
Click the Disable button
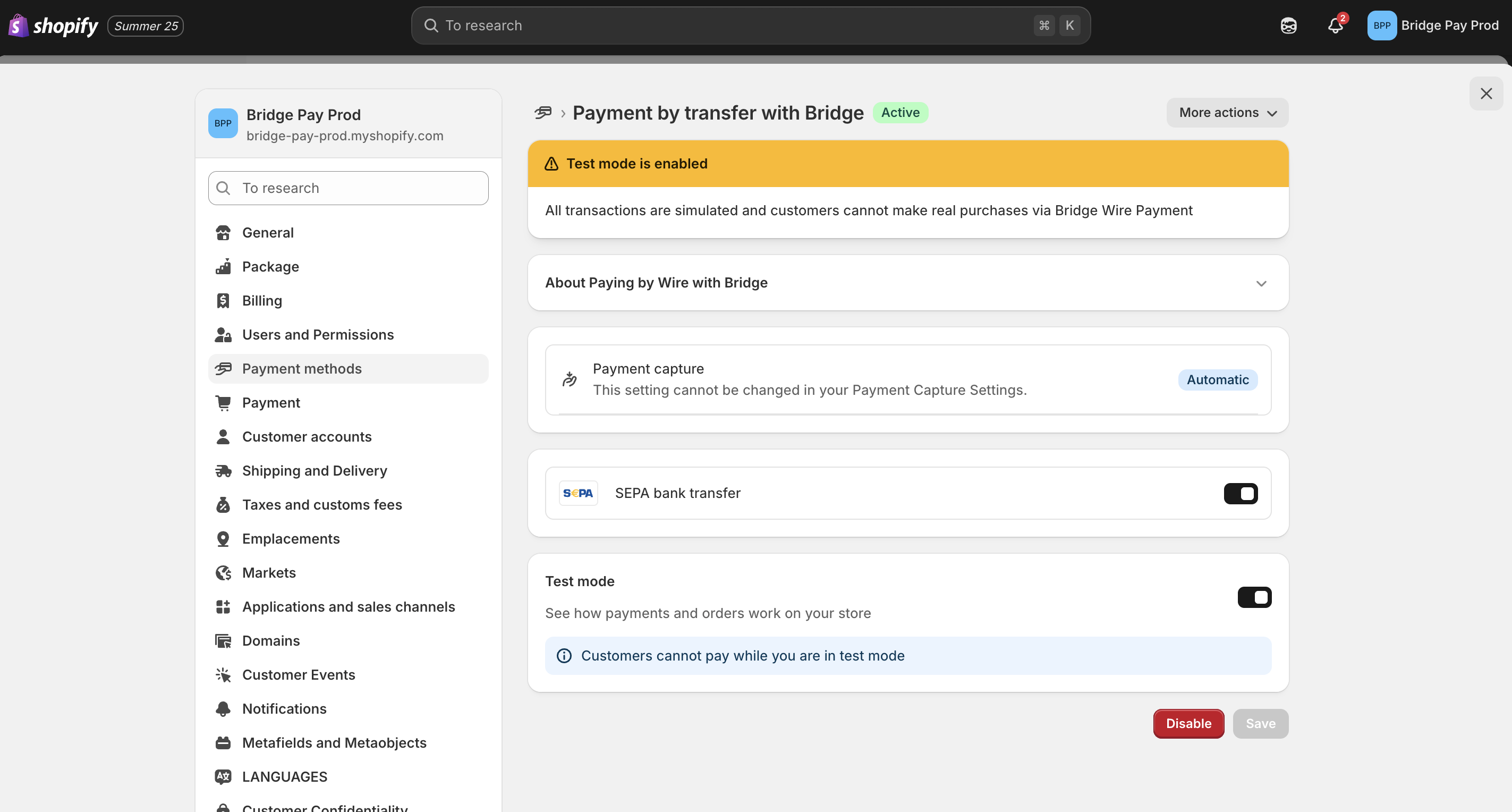click(x=1188, y=724)
